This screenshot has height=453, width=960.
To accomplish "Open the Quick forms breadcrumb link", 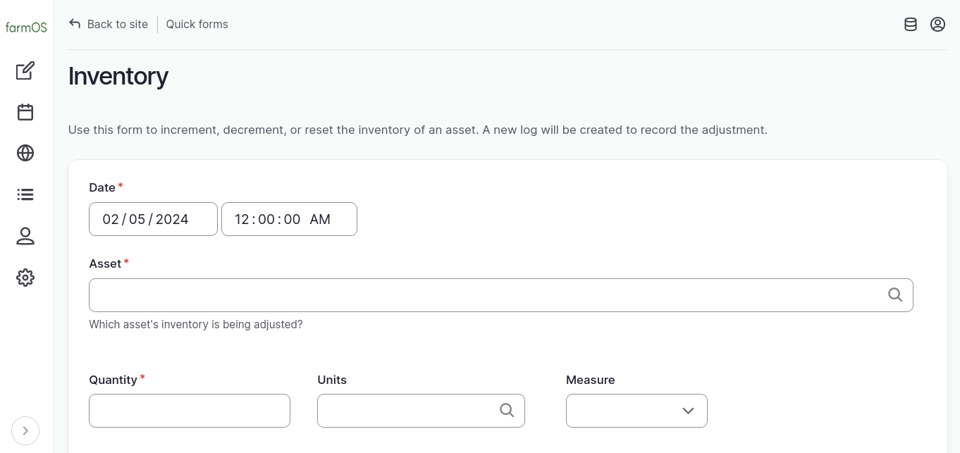I will (x=197, y=24).
